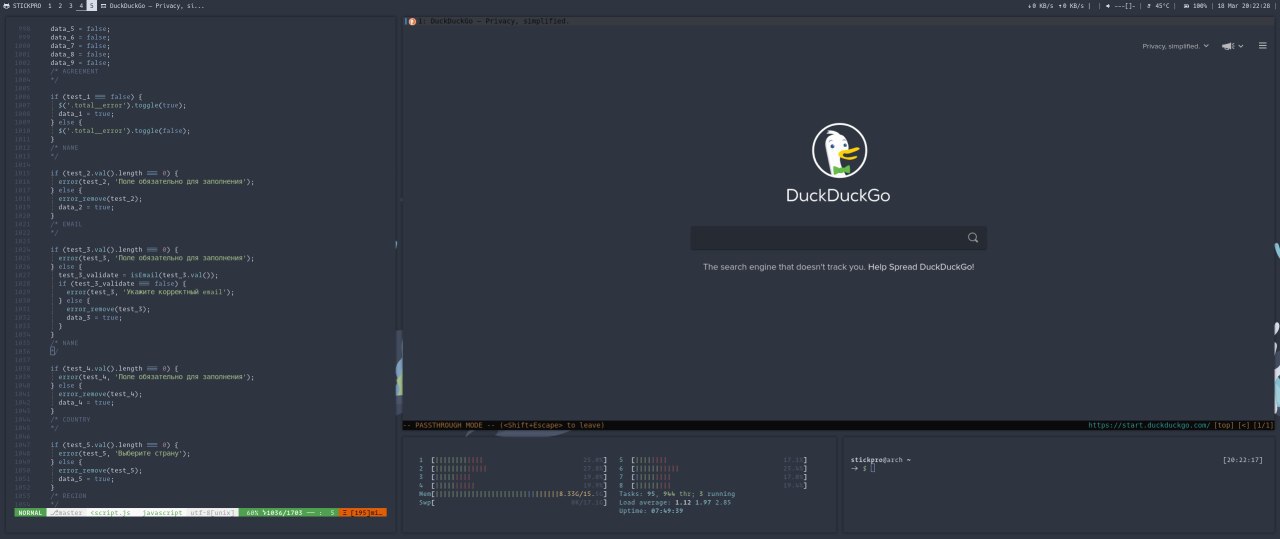Image resolution: width=1280 pixels, height=539 pixels.
Task: Click the DuckDuckGo wordmark text
Action: (838, 195)
